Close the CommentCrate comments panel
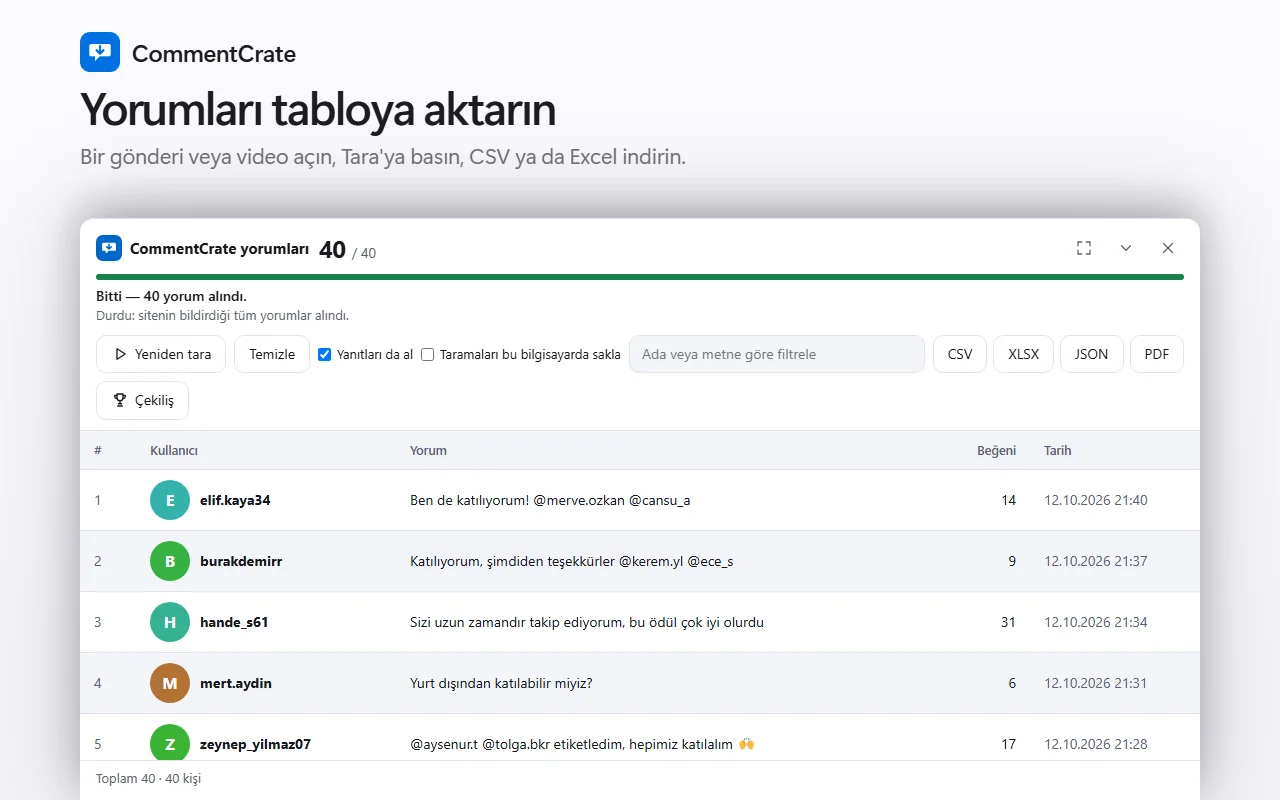 tap(1168, 248)
